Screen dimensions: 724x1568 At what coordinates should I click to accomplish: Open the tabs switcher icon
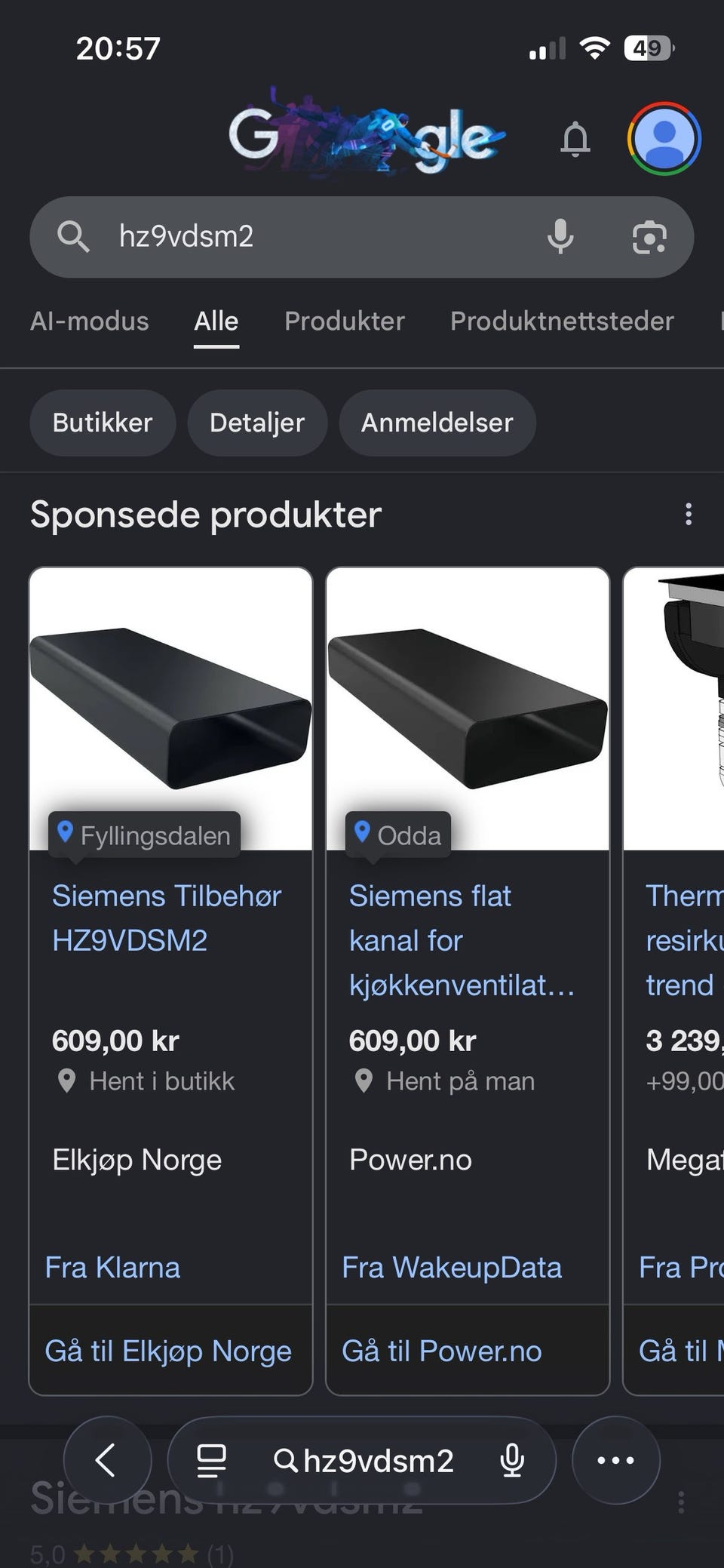tap(211, 1460)
